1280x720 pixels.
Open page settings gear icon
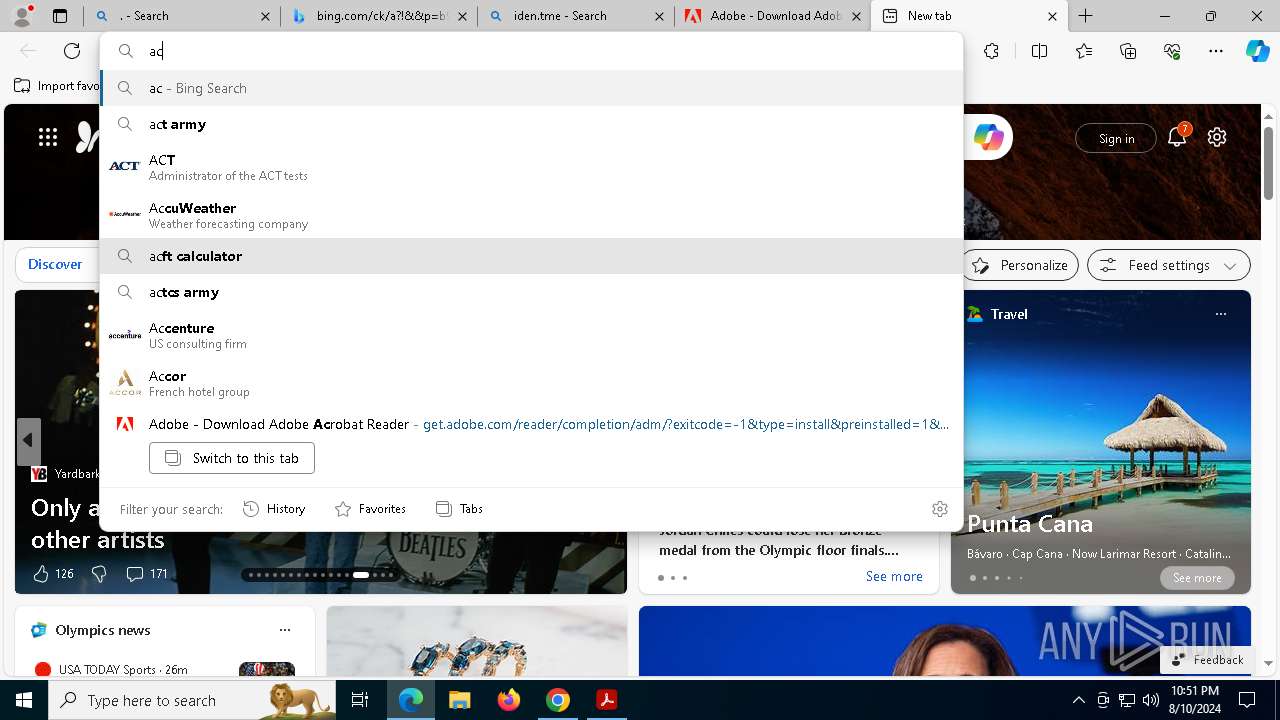(x=1217, y=138)
